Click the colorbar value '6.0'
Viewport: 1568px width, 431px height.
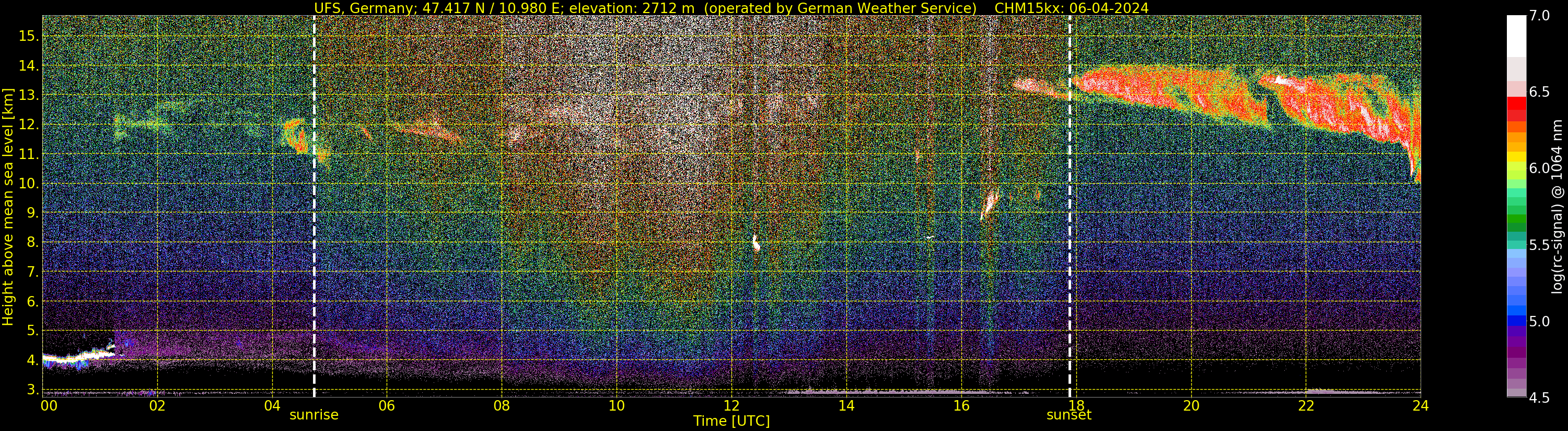point(1539,168)
